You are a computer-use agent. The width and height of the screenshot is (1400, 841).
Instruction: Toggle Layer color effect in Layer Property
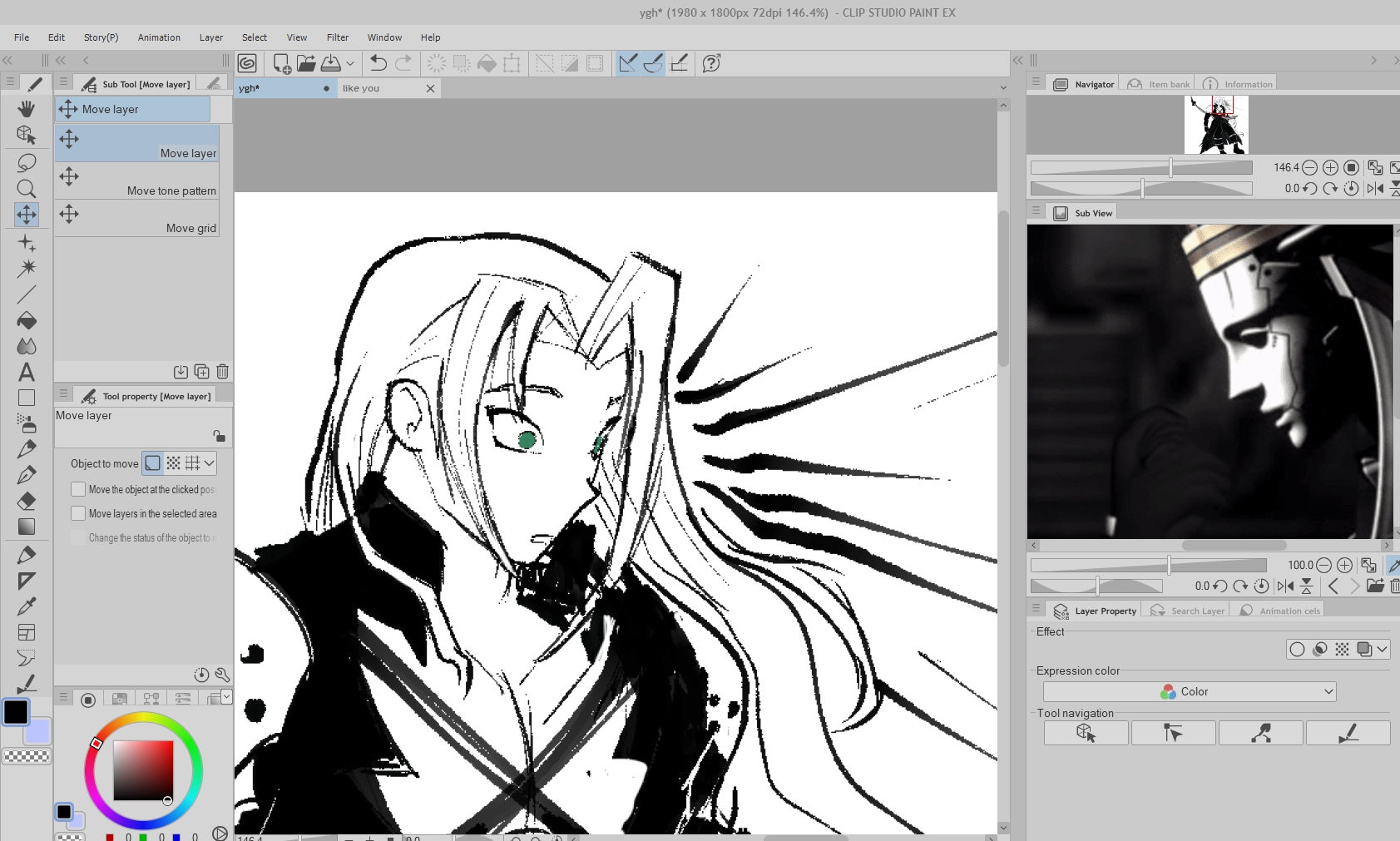(1364, 649)
